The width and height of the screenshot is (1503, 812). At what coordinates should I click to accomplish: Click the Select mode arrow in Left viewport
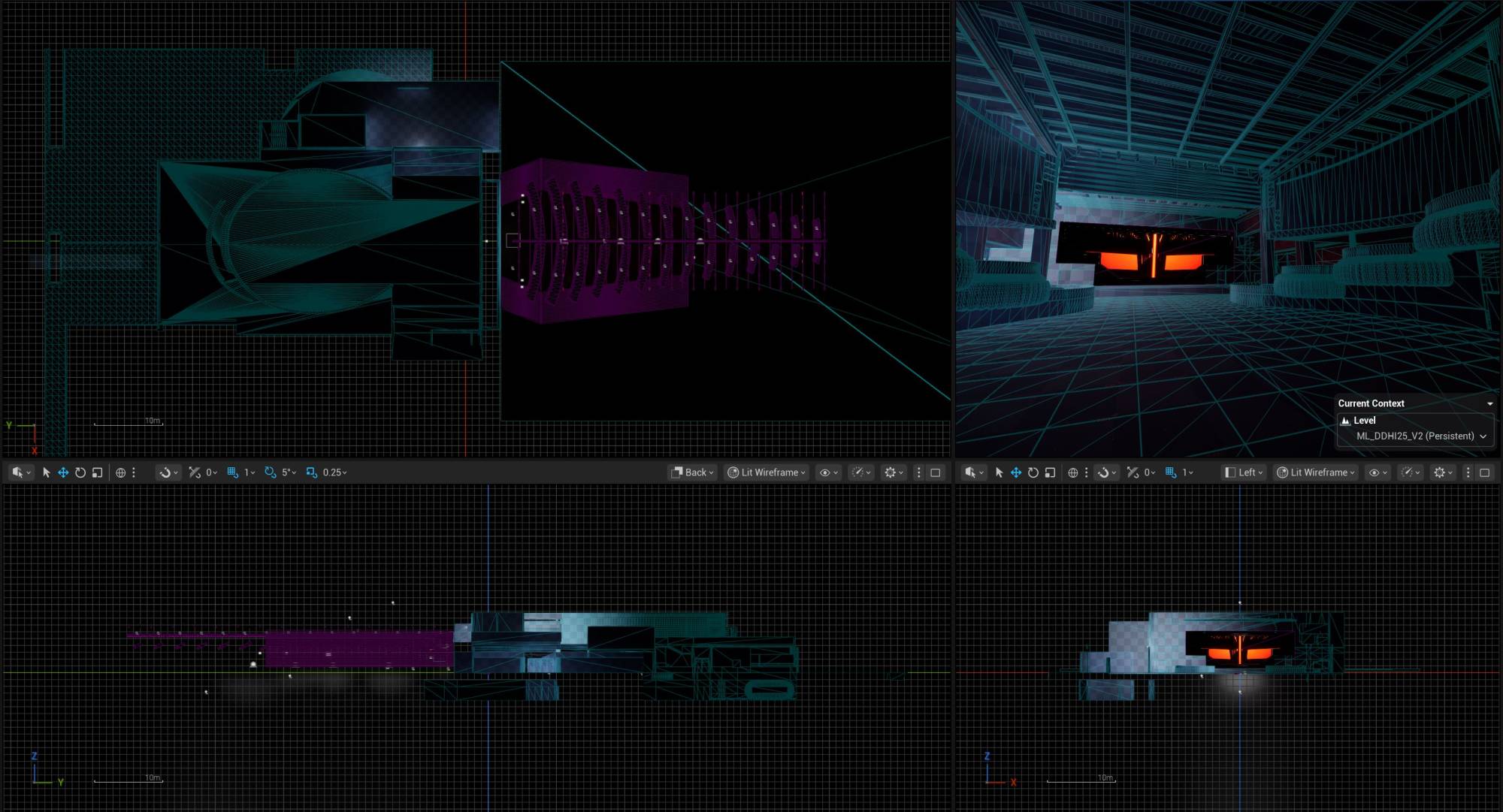999,472
